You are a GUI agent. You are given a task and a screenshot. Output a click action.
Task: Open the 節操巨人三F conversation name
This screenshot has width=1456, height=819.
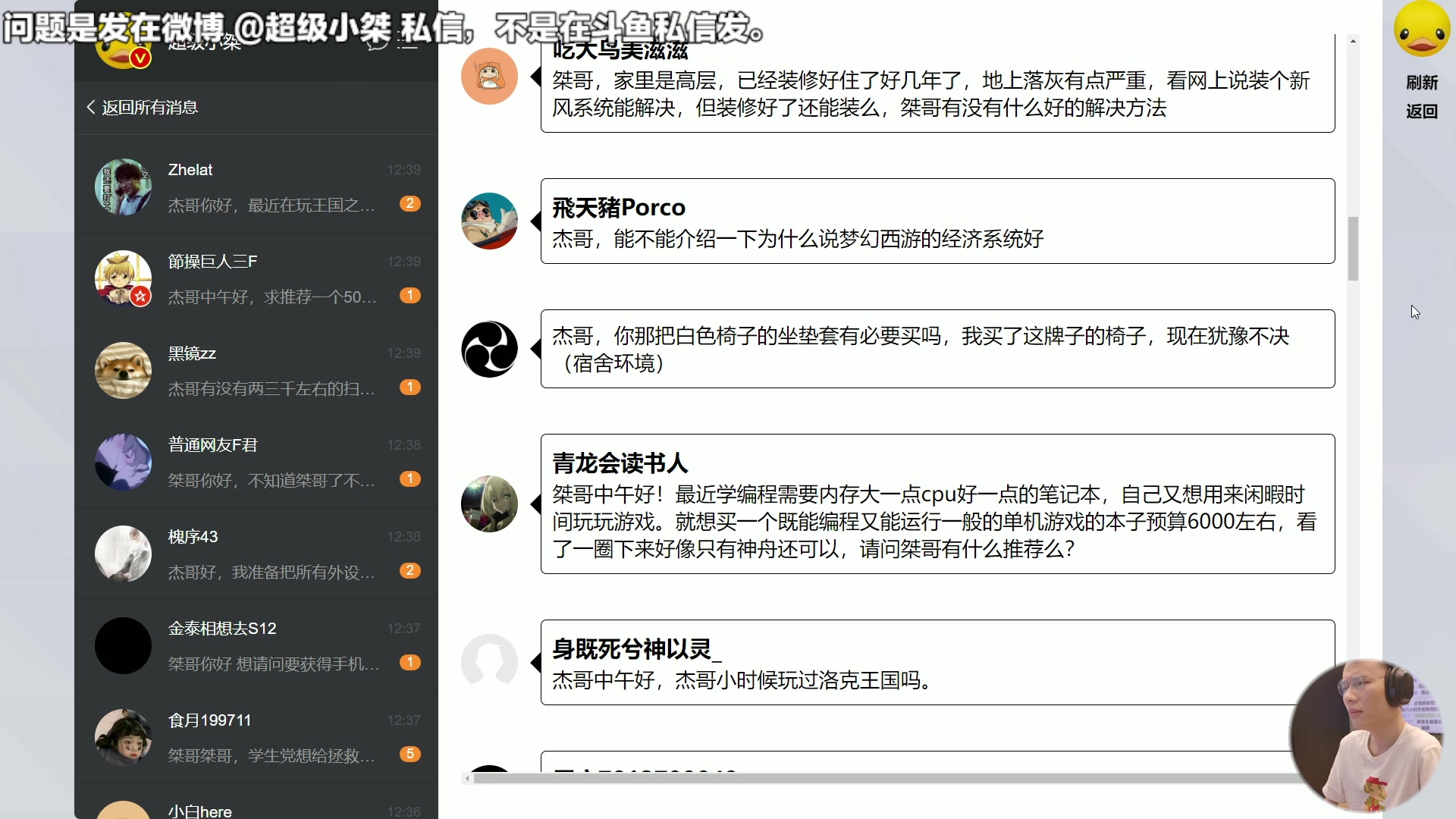(x=212, y=262)
